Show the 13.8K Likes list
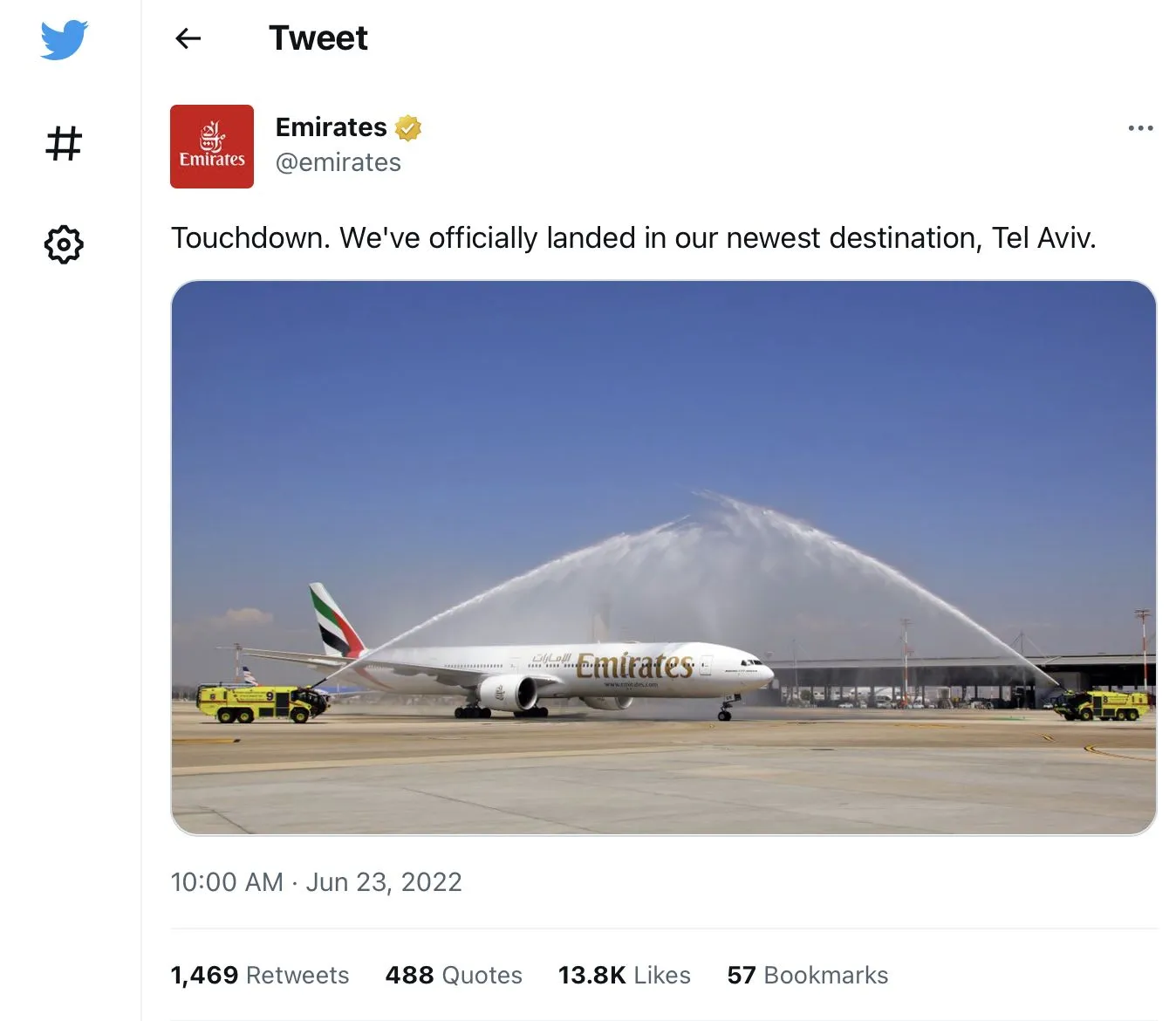Viewport: 1176px width, 1021px height. (x=625, y=975)
